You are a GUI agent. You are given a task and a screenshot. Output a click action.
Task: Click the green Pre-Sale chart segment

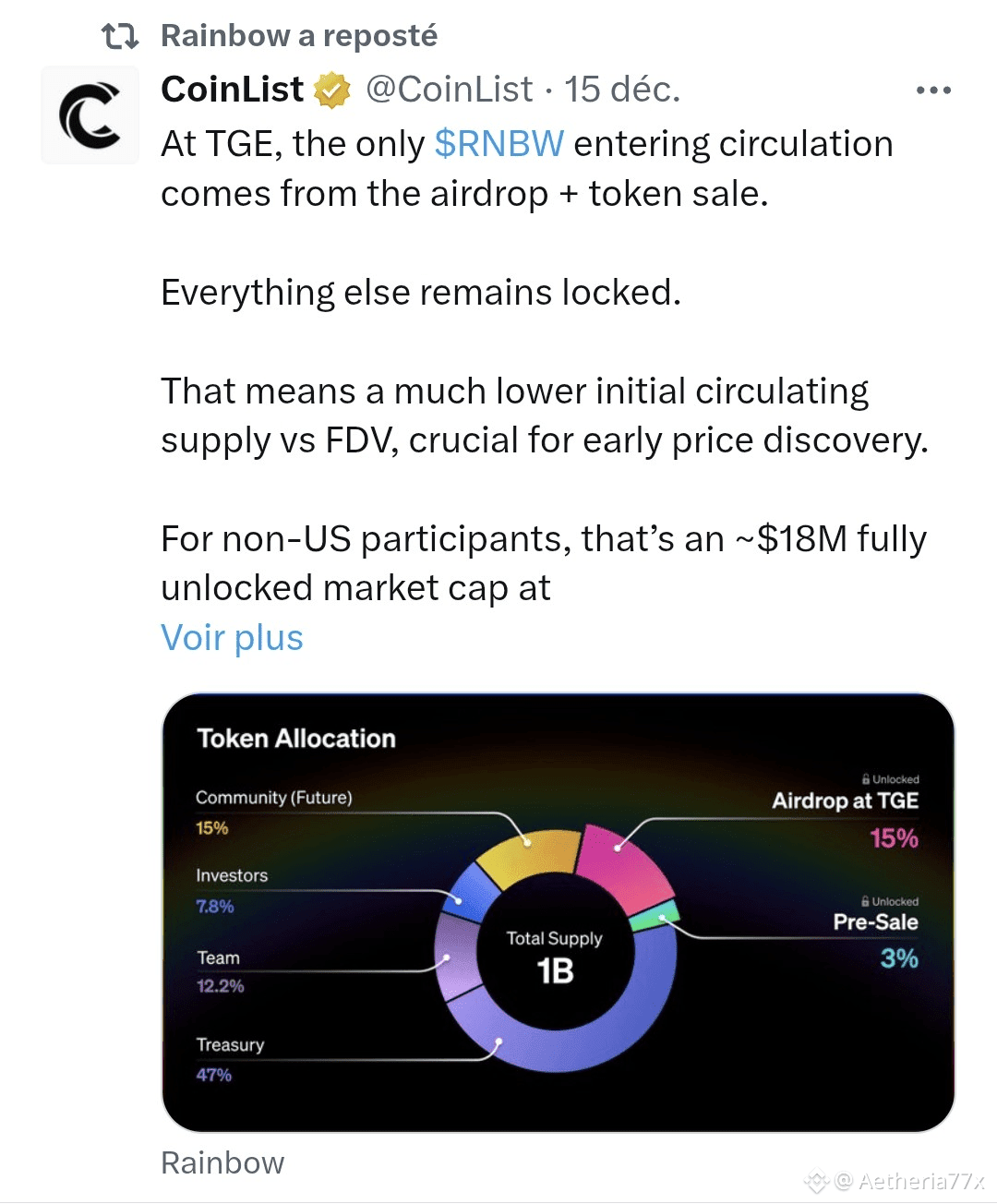(655, 918)
